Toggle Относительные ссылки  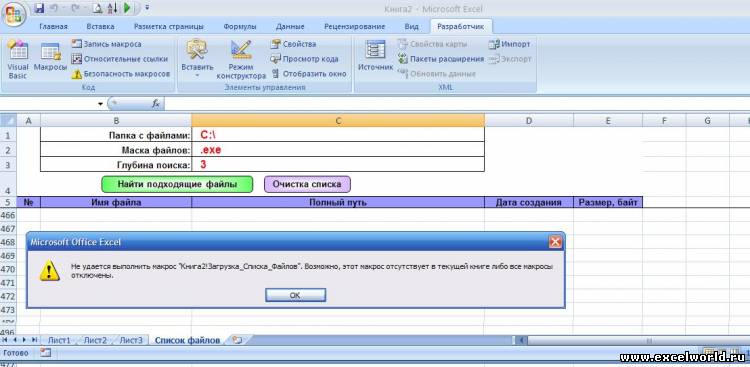(x=120, y=59)
